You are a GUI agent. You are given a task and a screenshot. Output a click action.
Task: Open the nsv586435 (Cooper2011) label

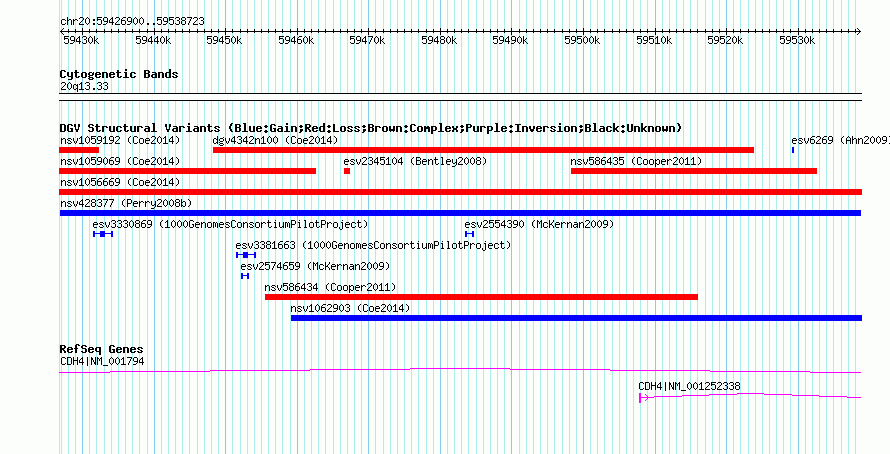click(x=636, y=161)
